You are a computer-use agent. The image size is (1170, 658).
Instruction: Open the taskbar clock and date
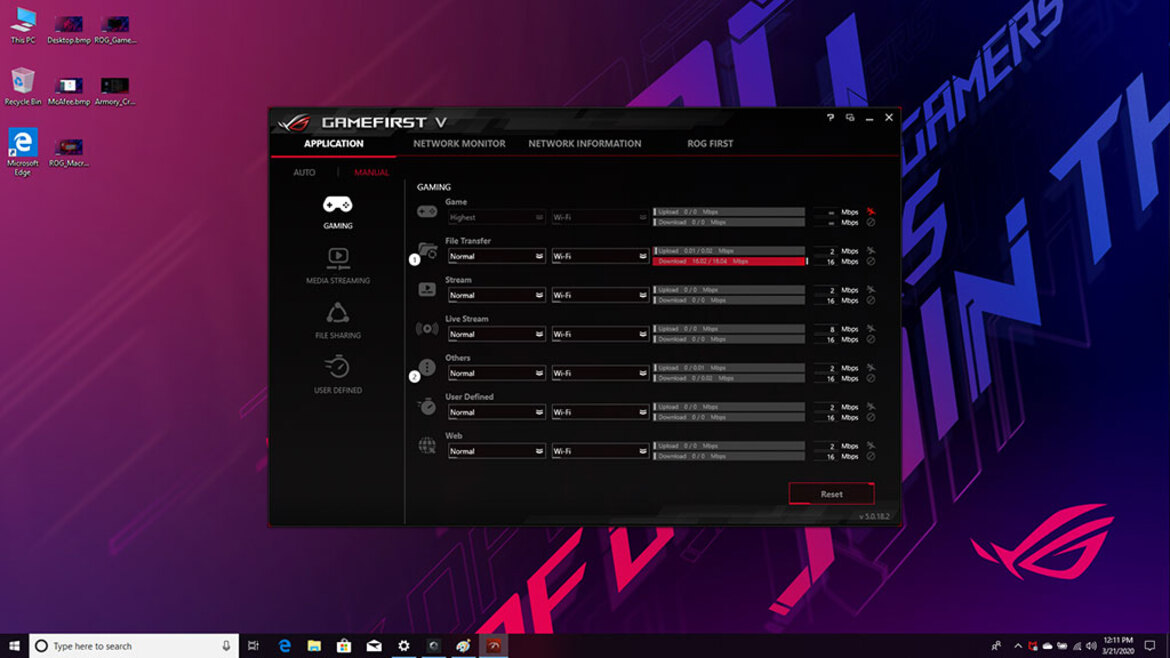[x=1118, y=646]
